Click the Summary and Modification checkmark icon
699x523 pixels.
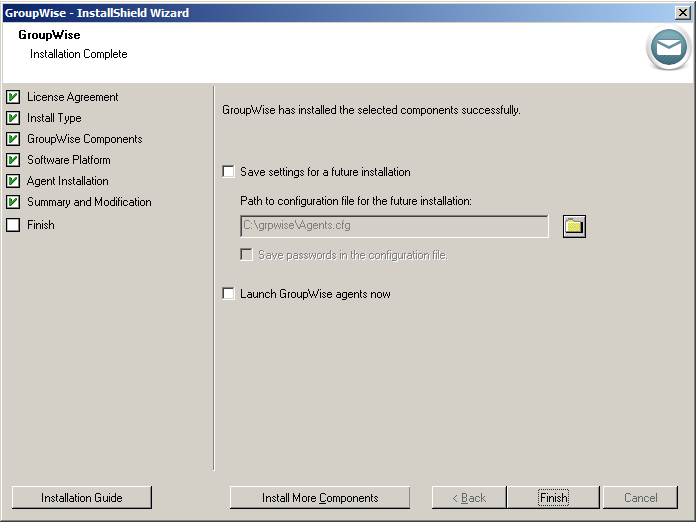pos(13,202)
